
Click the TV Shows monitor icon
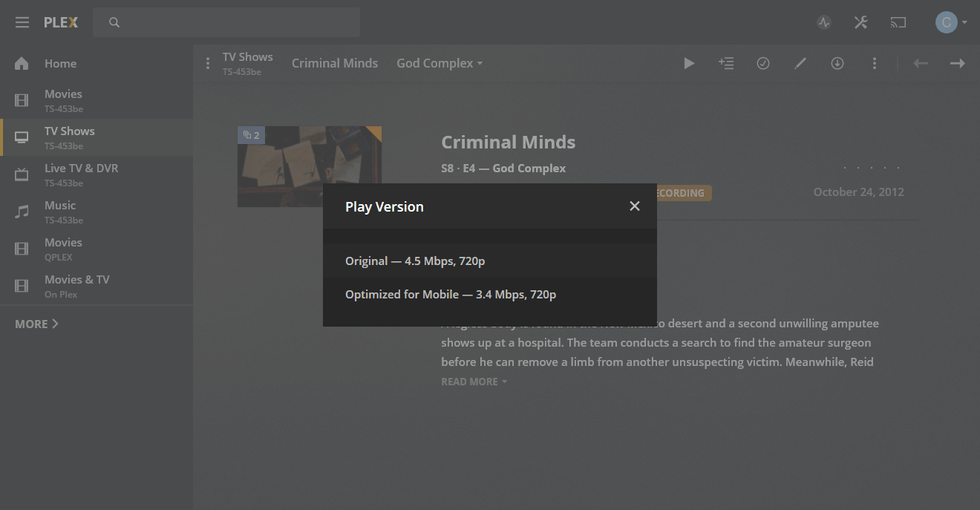(x=22, y=138)
